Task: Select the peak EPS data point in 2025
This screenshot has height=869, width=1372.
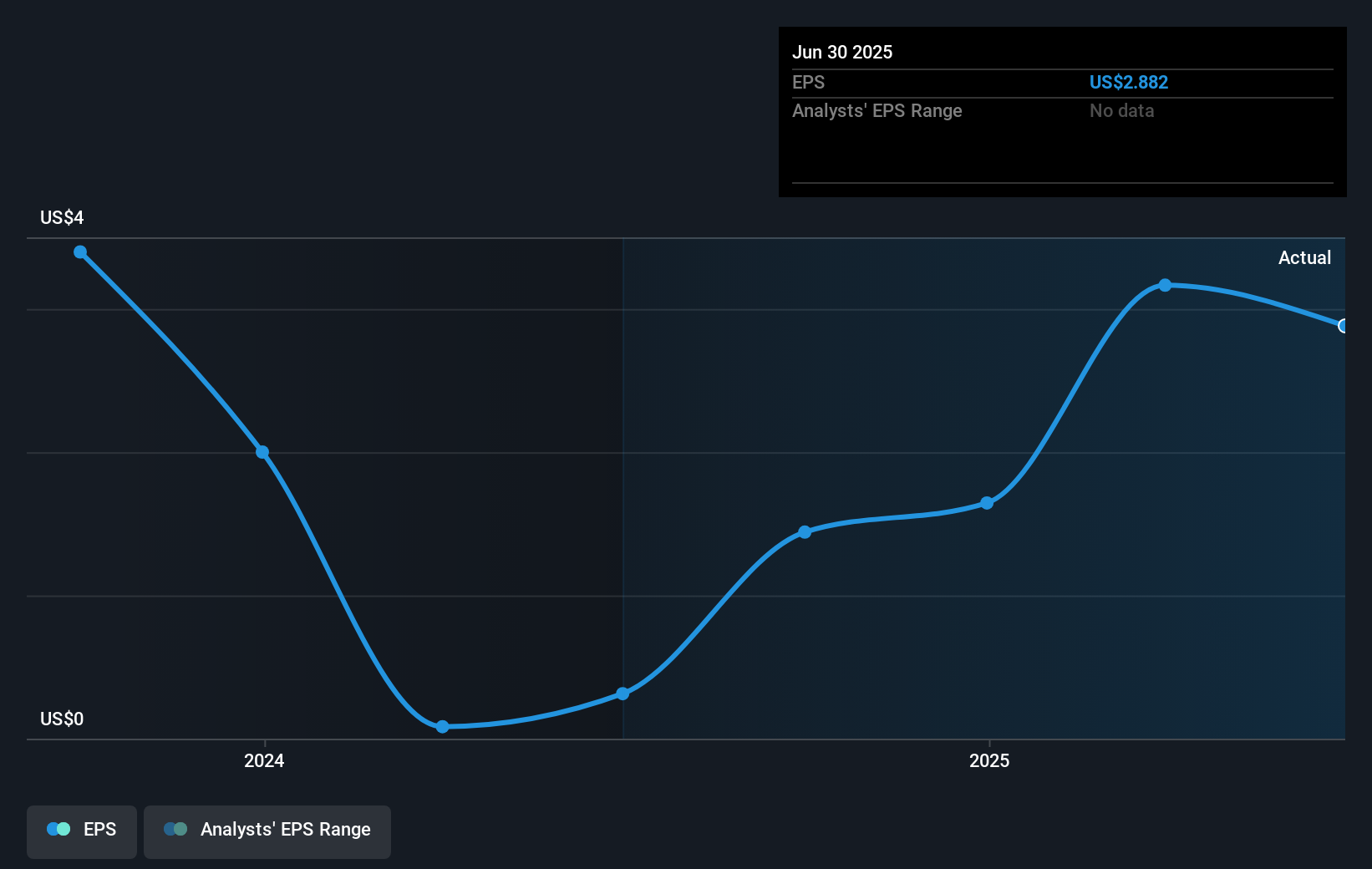Action: (x=1165, y=285)
